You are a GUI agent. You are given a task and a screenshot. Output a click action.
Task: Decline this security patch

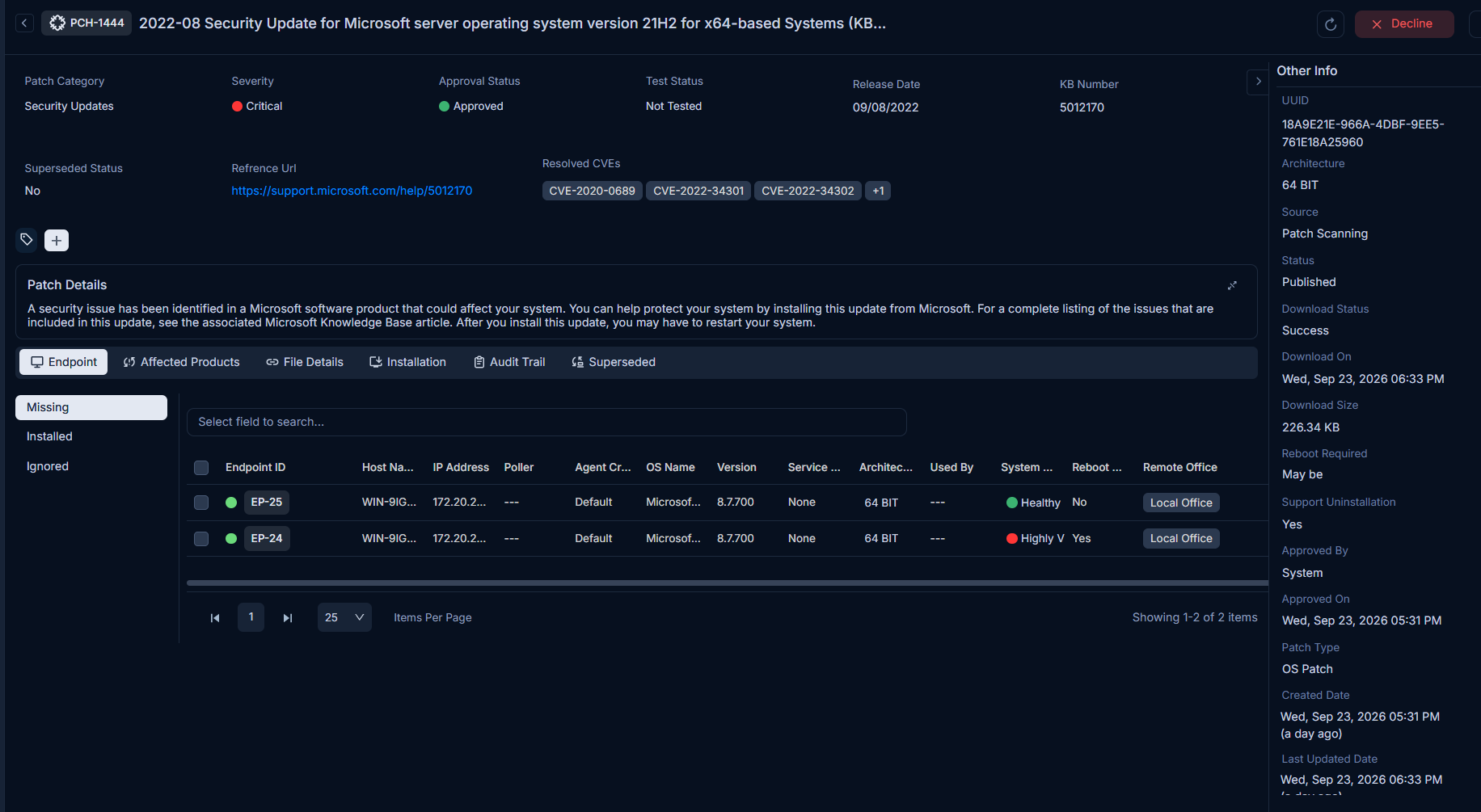pyautogui.click(x=1404, y=24)
